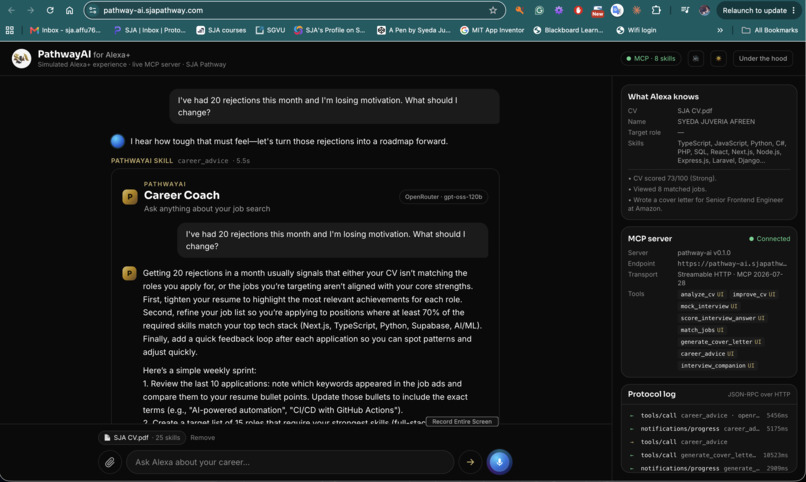Click the MCP 8 skills status pill
806x482 pixels.
[651, 59]
